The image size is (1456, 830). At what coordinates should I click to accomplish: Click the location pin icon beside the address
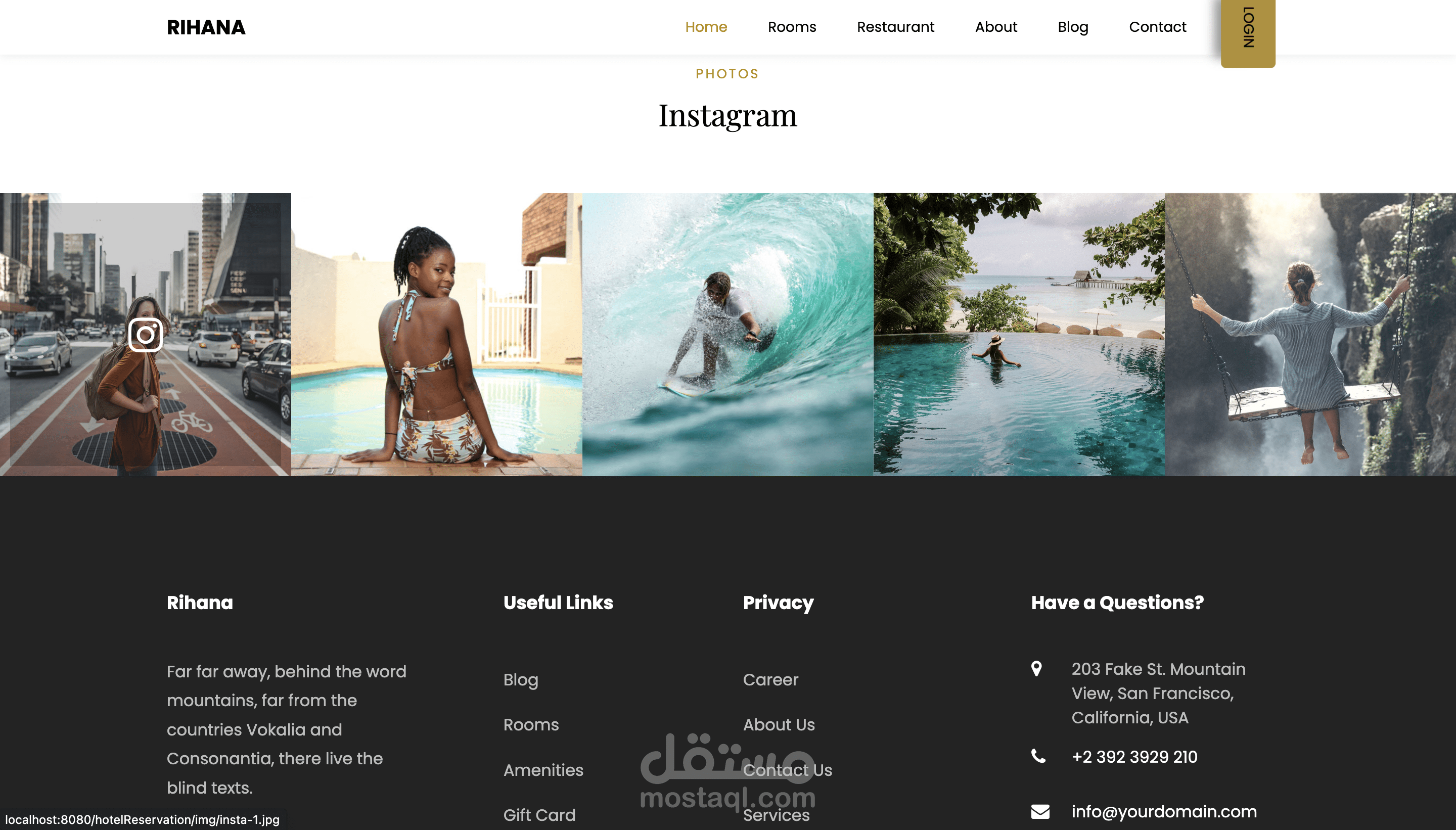click(1036, 669)
